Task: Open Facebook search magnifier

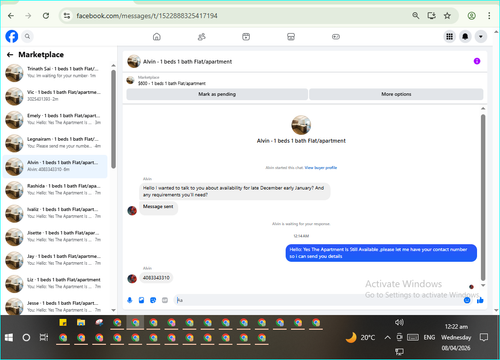Action: coord(27,36)
